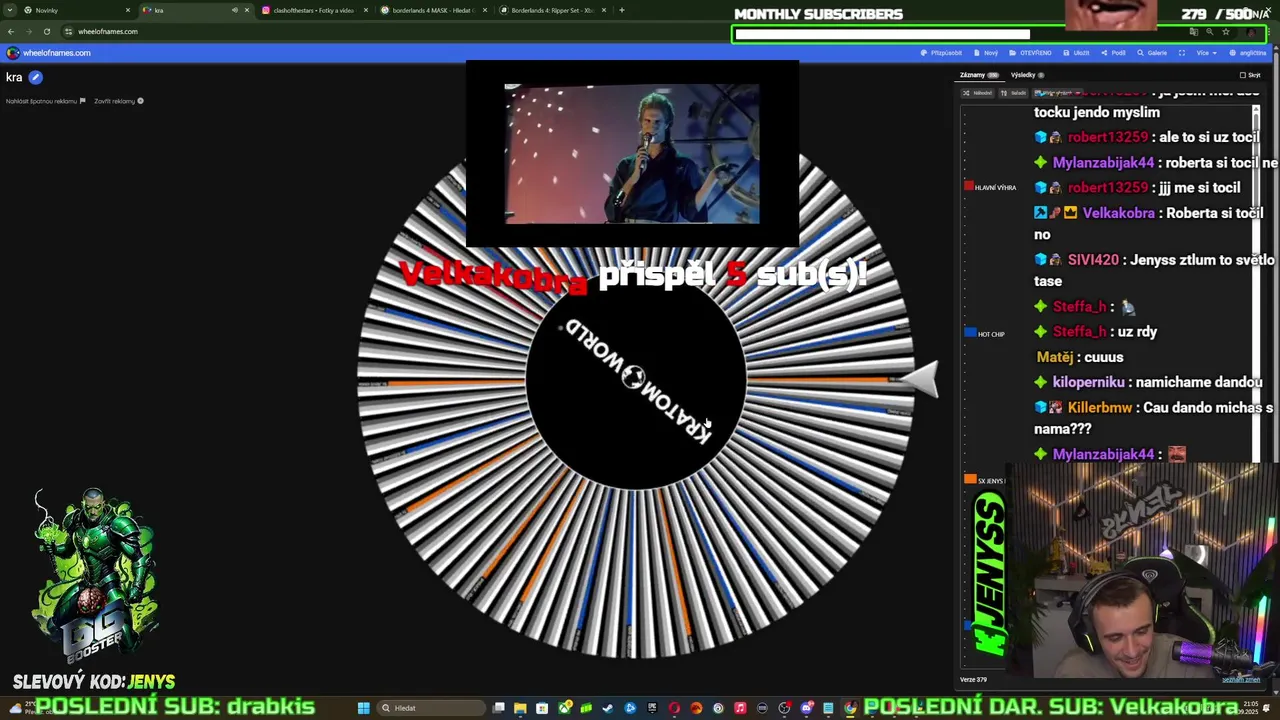The width and height of the screenshot is (1280, 720).
Task: Enter fullscreen mode with the expand icon
Action: 1182,53
